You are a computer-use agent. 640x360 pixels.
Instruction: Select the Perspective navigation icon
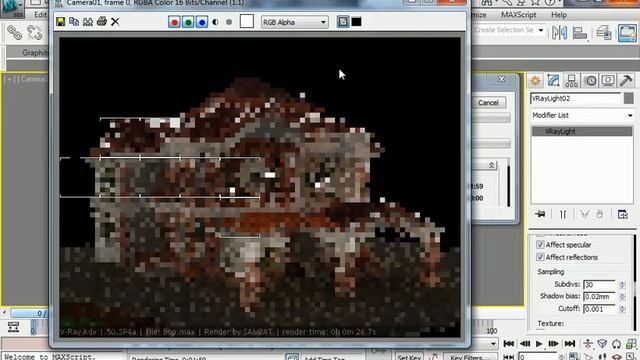click(x=602, y=344)
